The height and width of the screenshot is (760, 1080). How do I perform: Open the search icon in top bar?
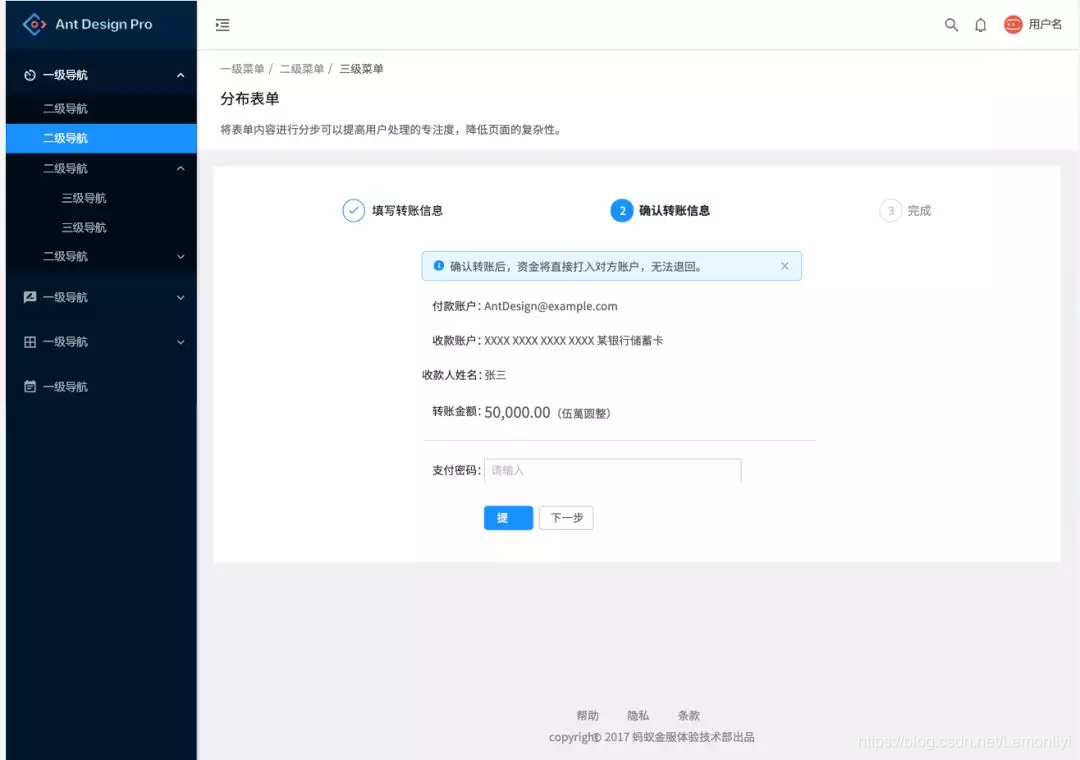point(951,24)
